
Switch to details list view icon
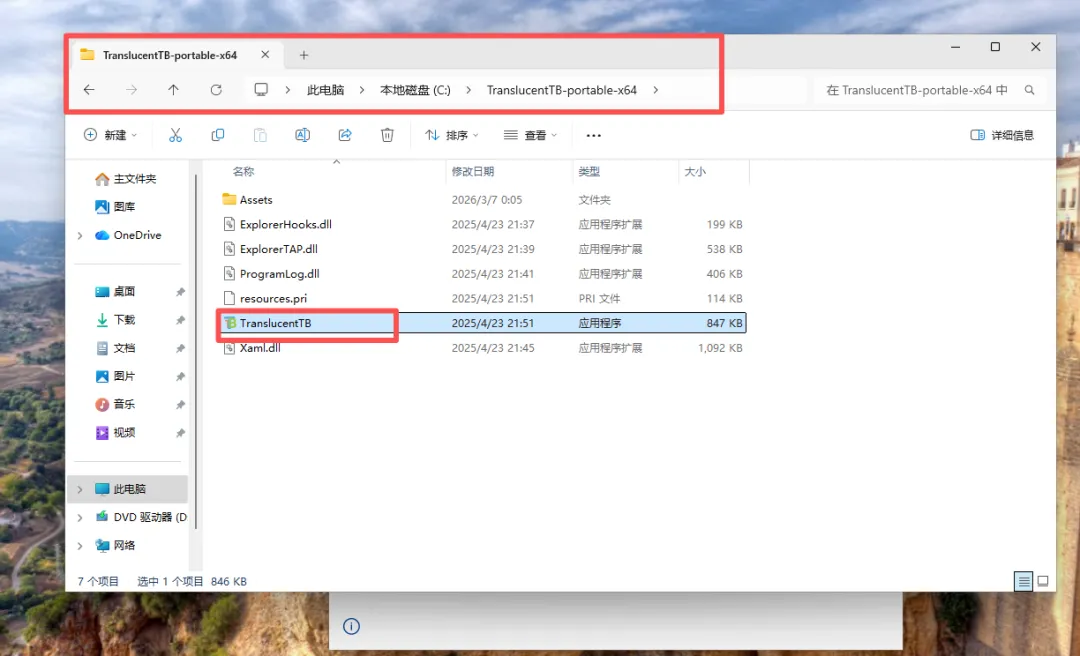1024,582
